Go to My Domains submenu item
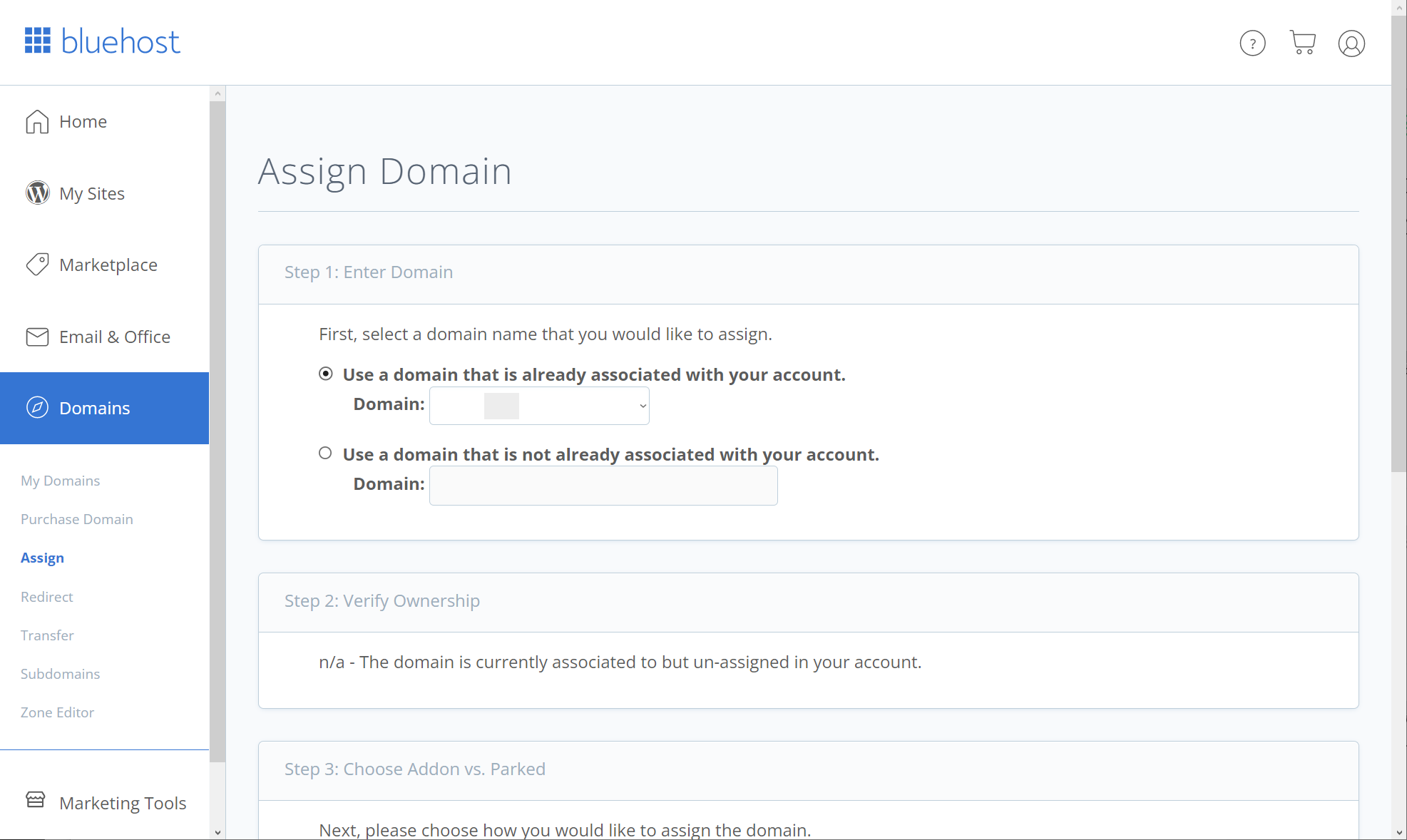 pos(60,481)
